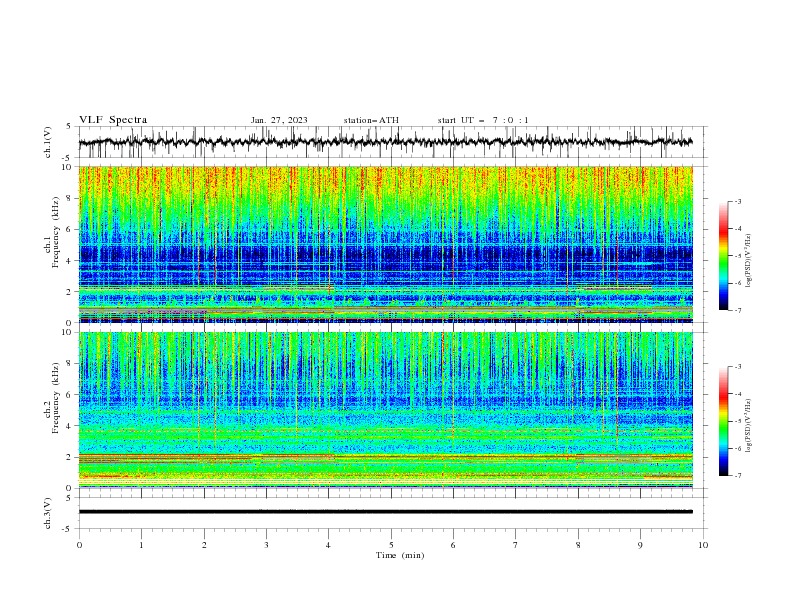
Task: Click the log(PSD) label next to ch.1 colorbar
Action: pyautogui.click(x=749, y=261)
